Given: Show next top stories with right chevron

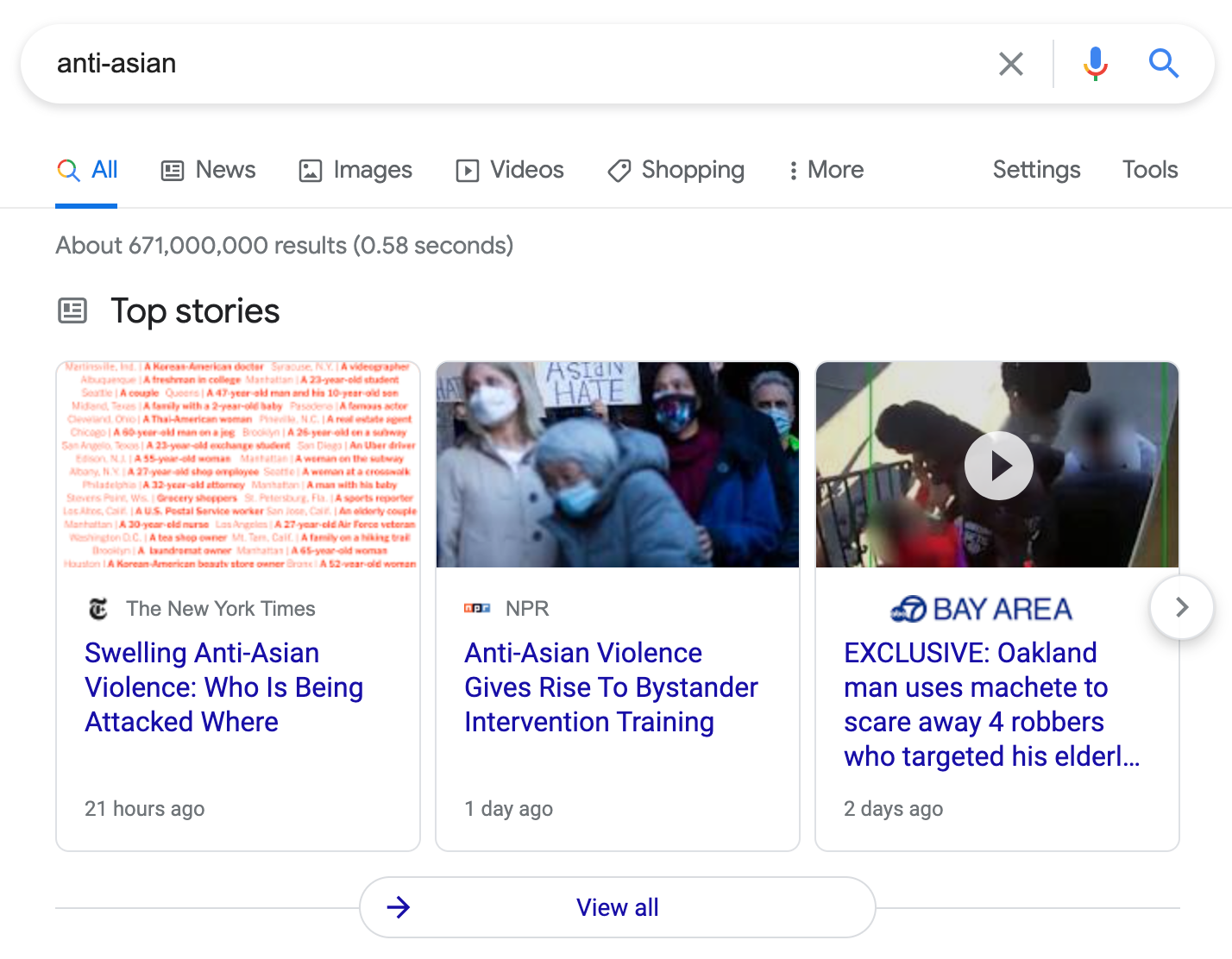Looking at the screenshot, I should 1181,607.
